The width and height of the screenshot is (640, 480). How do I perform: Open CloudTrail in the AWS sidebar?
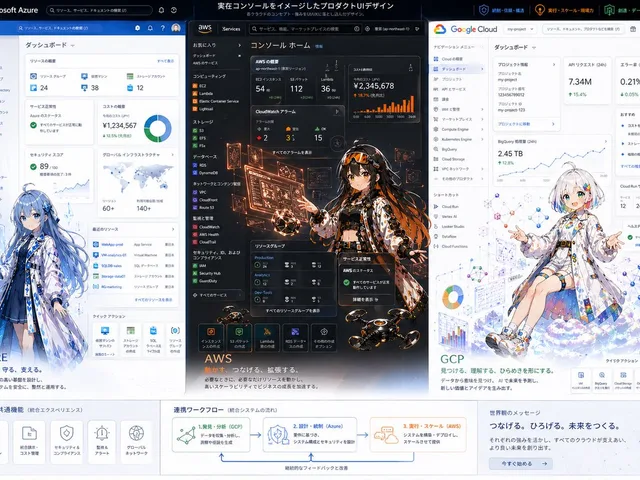(x=205, y=242)
